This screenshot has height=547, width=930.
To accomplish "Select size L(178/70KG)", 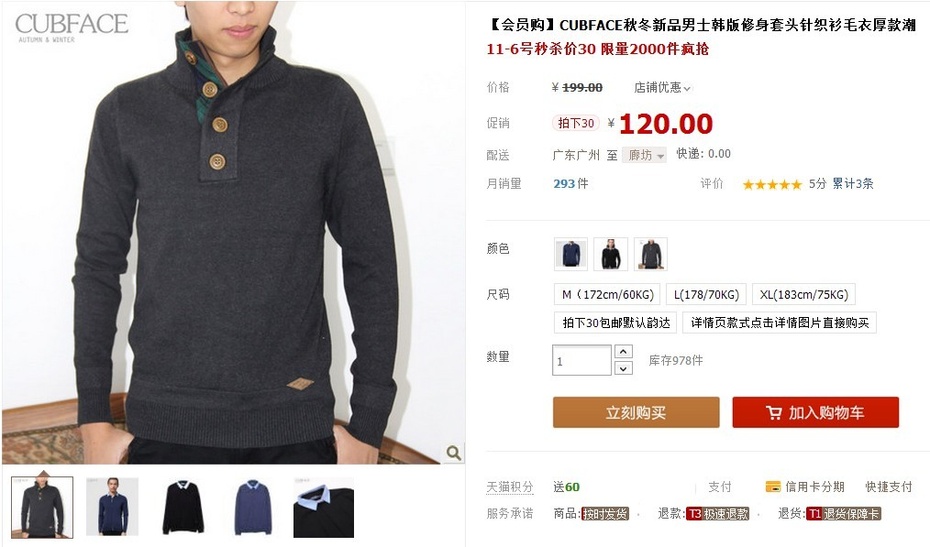I will click(x=706, y=294).
